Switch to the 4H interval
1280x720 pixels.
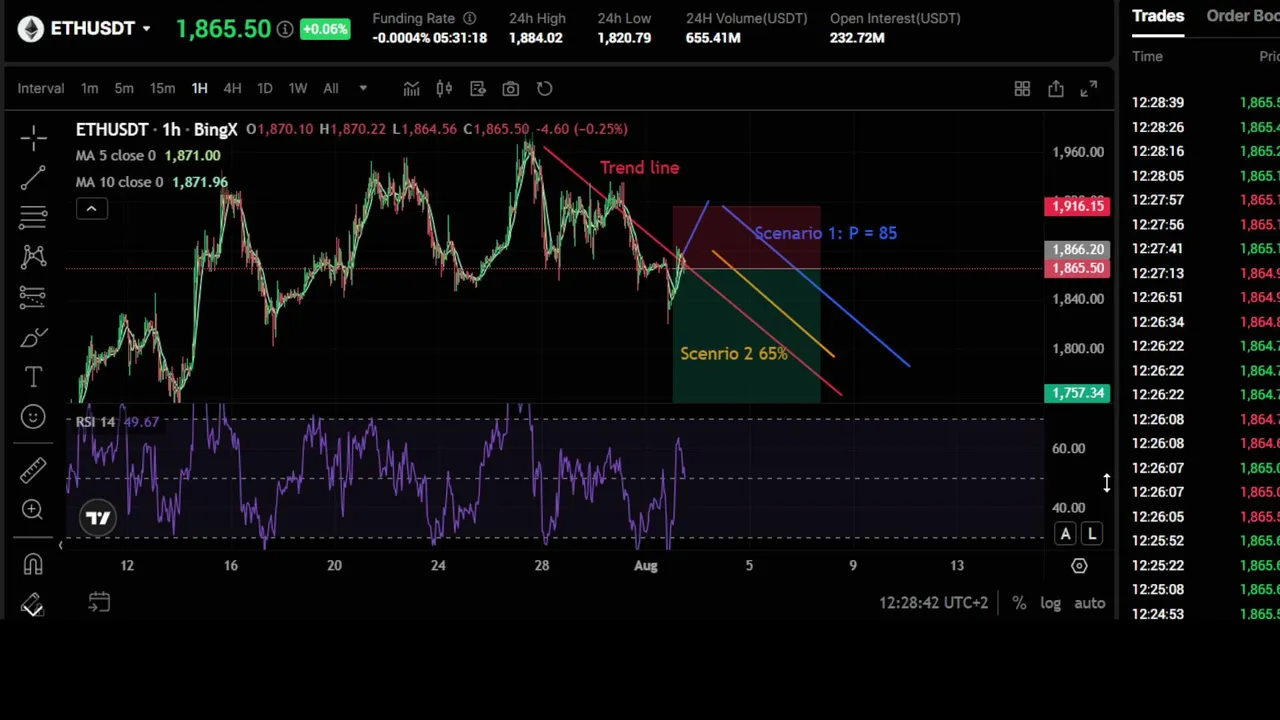coord(232,89)
